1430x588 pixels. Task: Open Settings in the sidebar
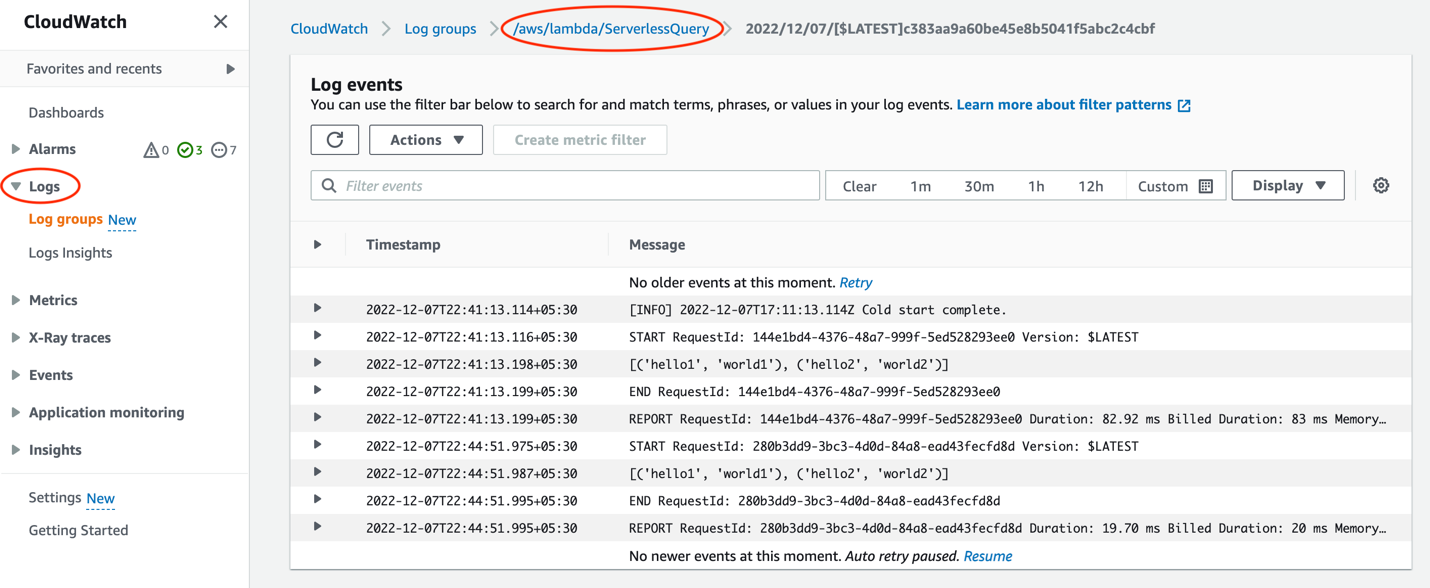[55, 497]
